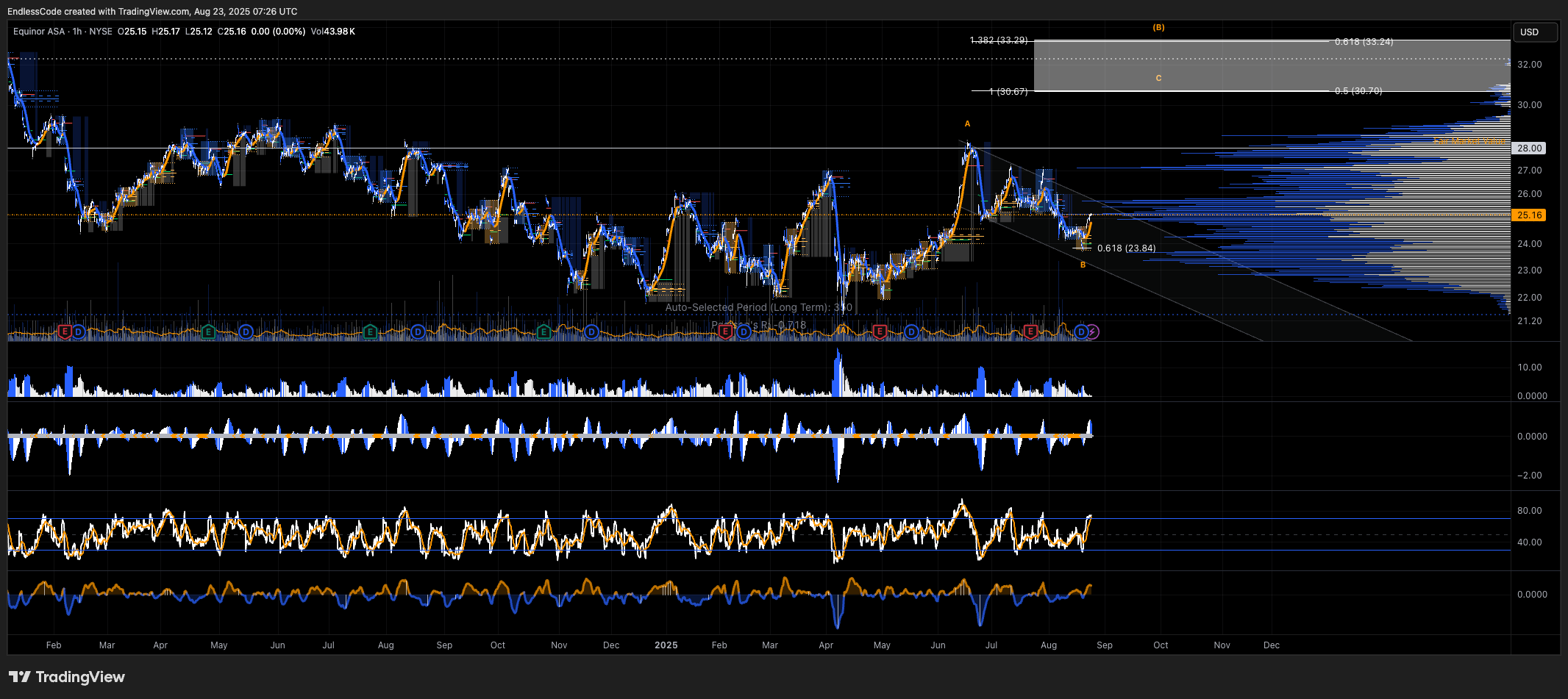Image resolution: width=1568 pixels, height=699 pixels.
Task: Click the Vol 43.98 K readout
Action: point(333,32)
